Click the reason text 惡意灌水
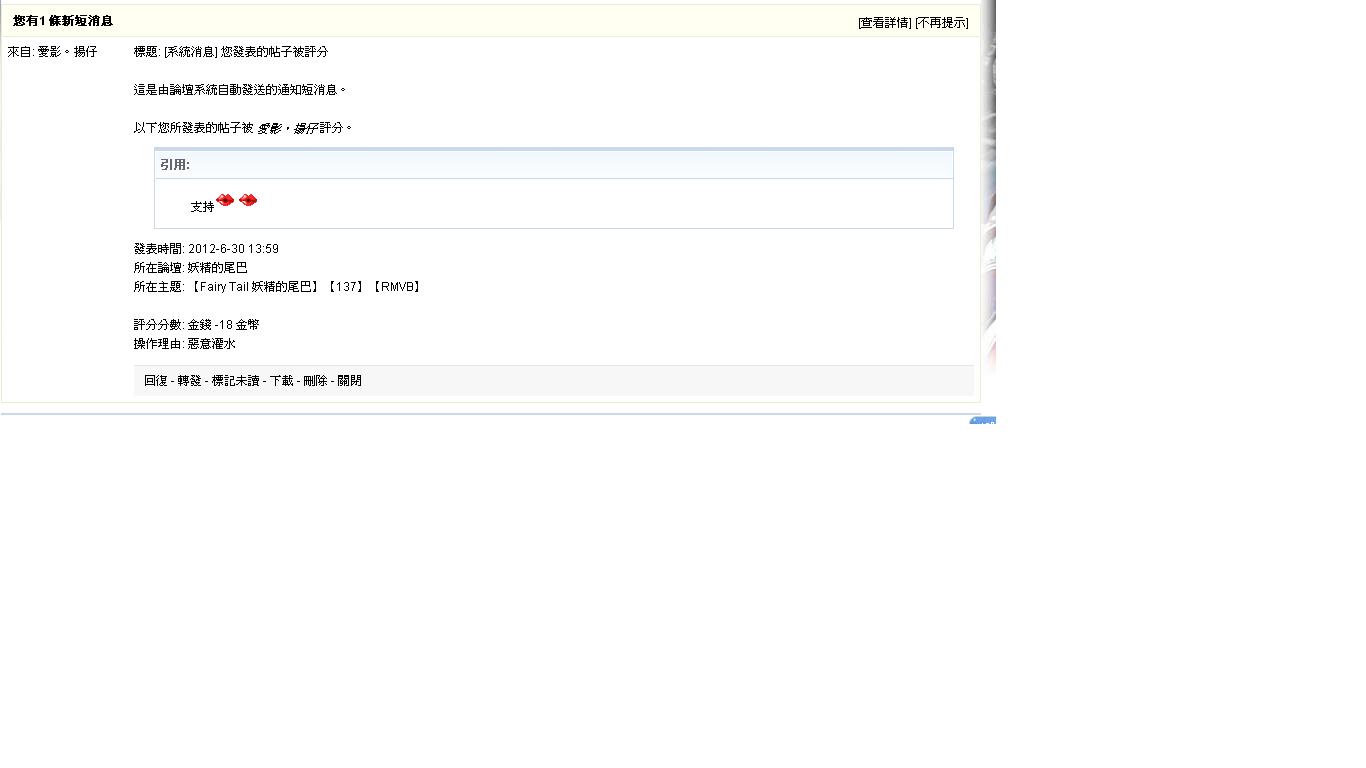The height and width of the screenshot is (768, 1366). 212,344
